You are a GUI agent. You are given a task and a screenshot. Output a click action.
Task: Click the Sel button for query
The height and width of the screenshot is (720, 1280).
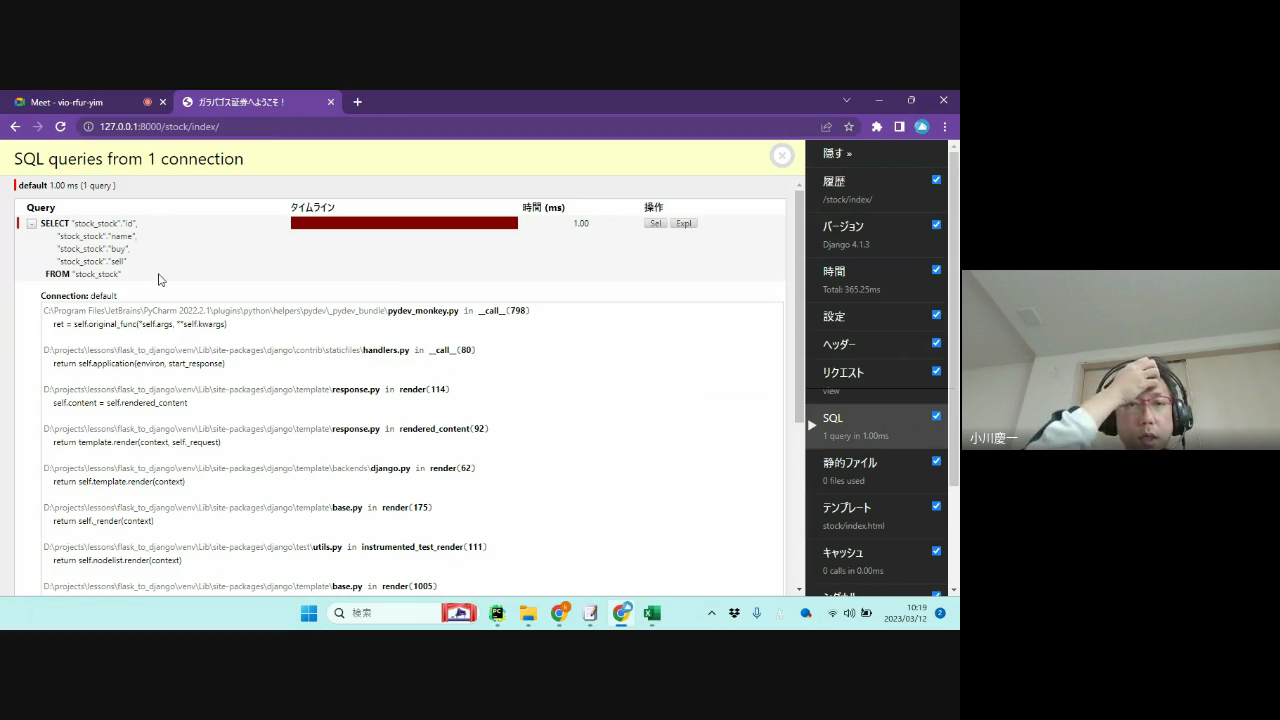tap(655, 224)
